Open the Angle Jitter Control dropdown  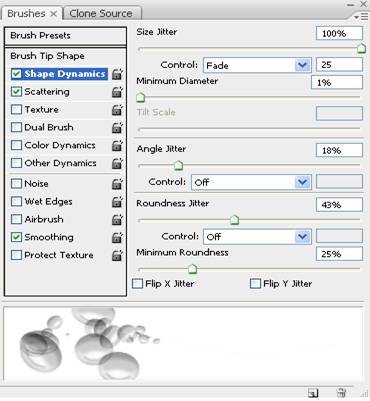[251, 182]
